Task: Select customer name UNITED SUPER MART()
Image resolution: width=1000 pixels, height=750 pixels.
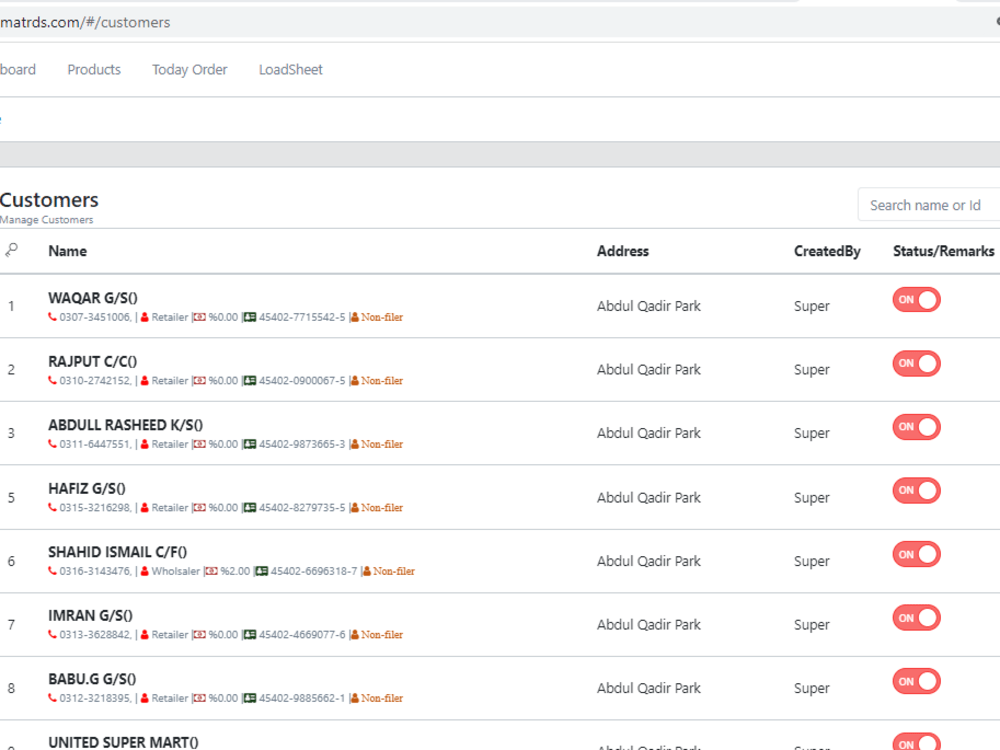Action: (x=123, y=742)
